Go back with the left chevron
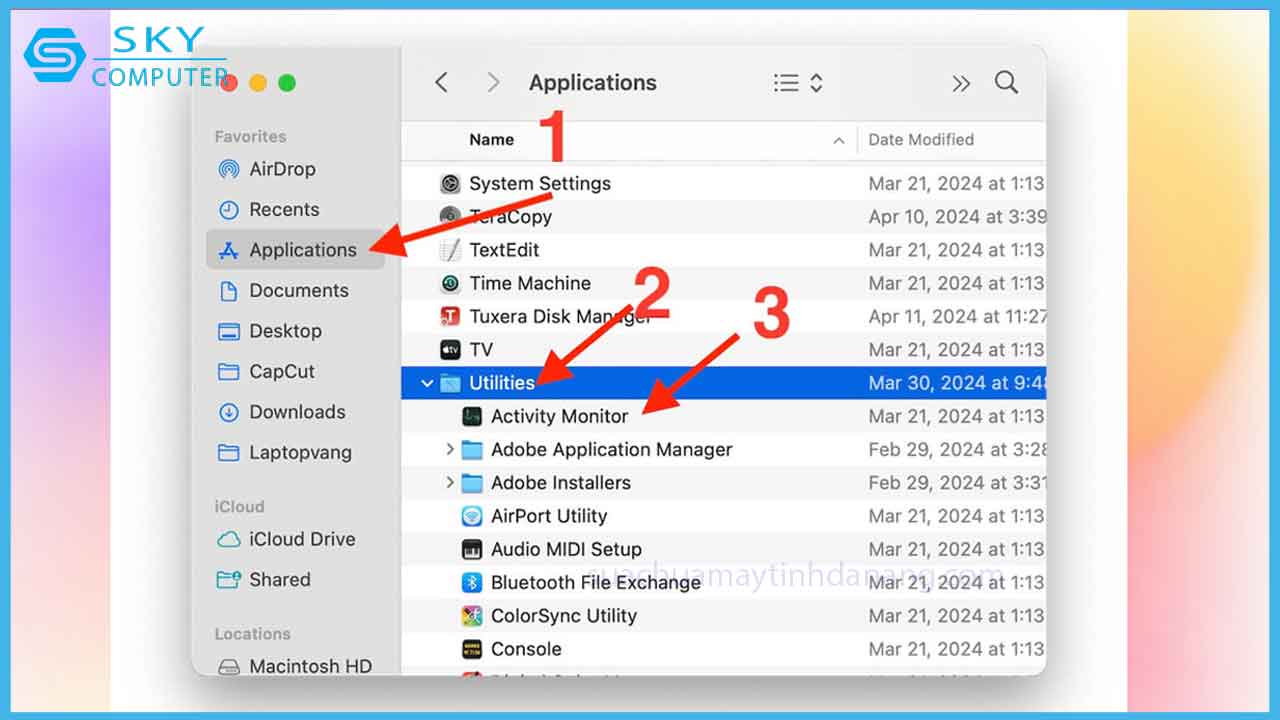Image resolution: width=1280 pixels, height=720 pixels. pyautogui.click(x=441, y=83)
